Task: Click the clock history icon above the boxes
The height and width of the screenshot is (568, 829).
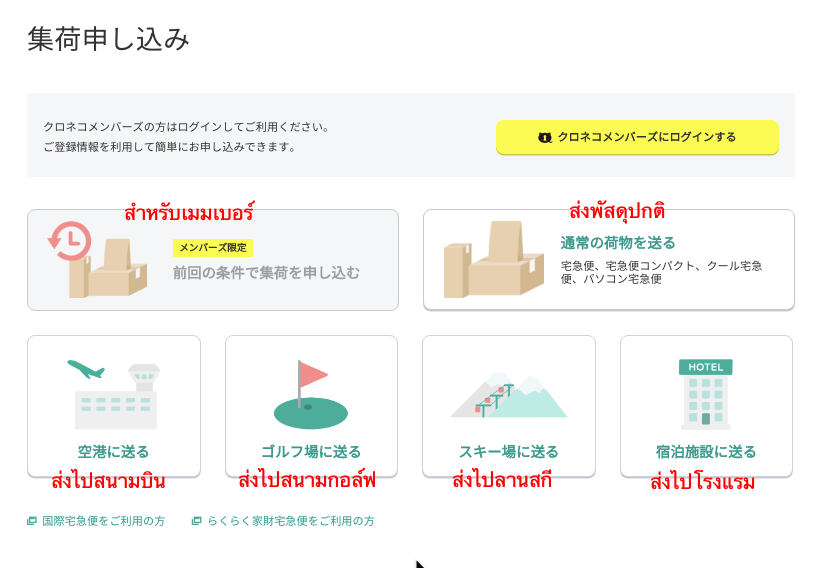Action: 70,241
